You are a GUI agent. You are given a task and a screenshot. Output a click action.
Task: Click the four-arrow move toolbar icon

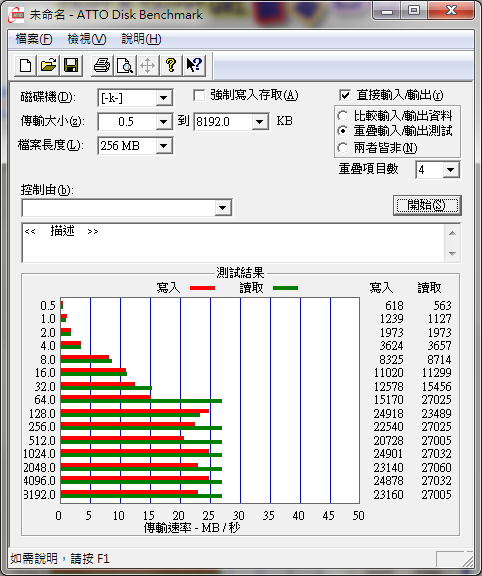click(147, 65)
